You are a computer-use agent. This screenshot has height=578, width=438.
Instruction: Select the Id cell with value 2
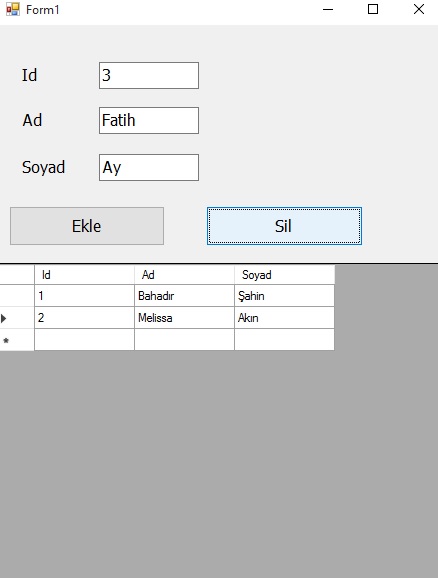click(84, 318)
